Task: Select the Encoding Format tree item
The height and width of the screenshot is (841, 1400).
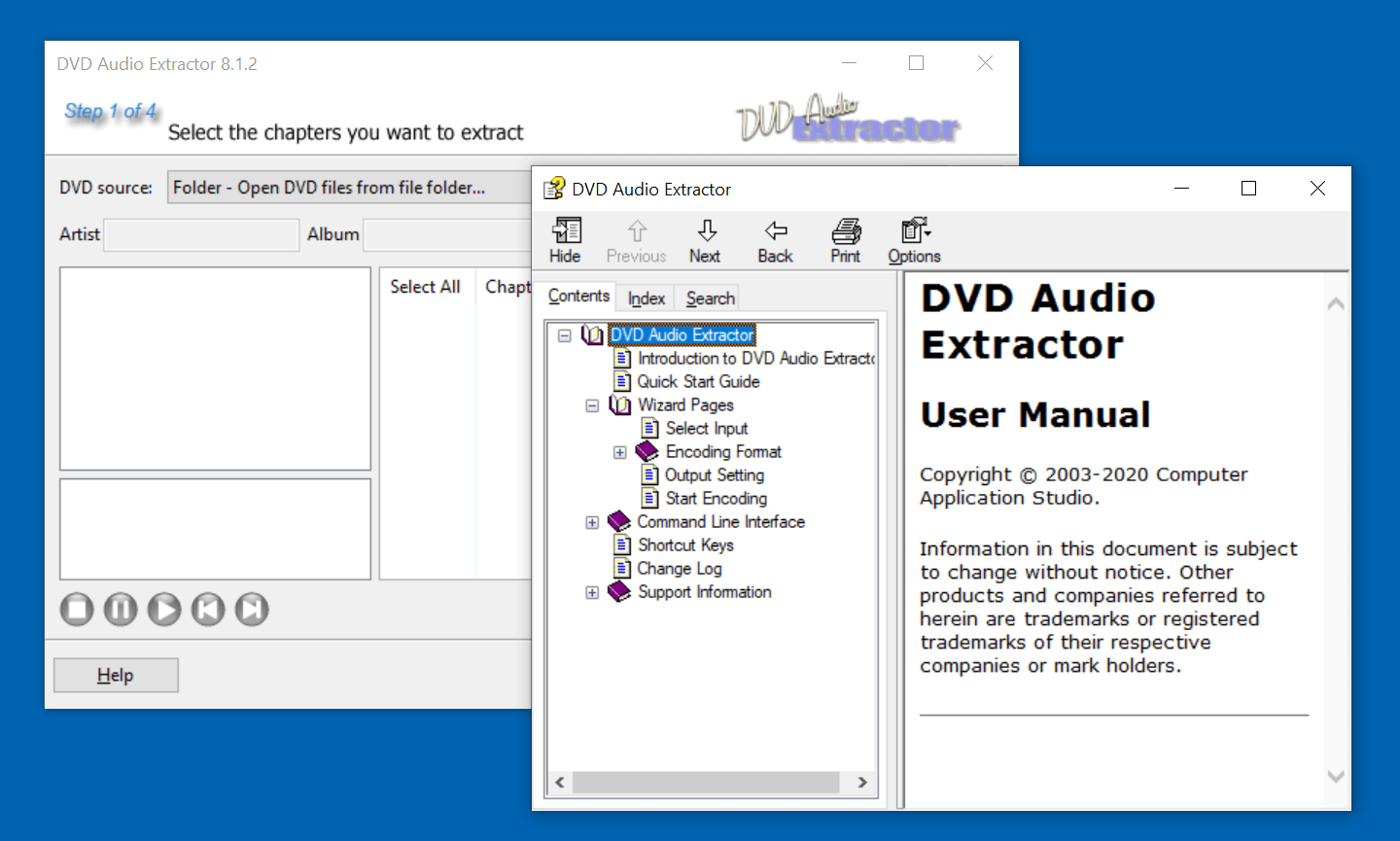Action: [723, 451]
